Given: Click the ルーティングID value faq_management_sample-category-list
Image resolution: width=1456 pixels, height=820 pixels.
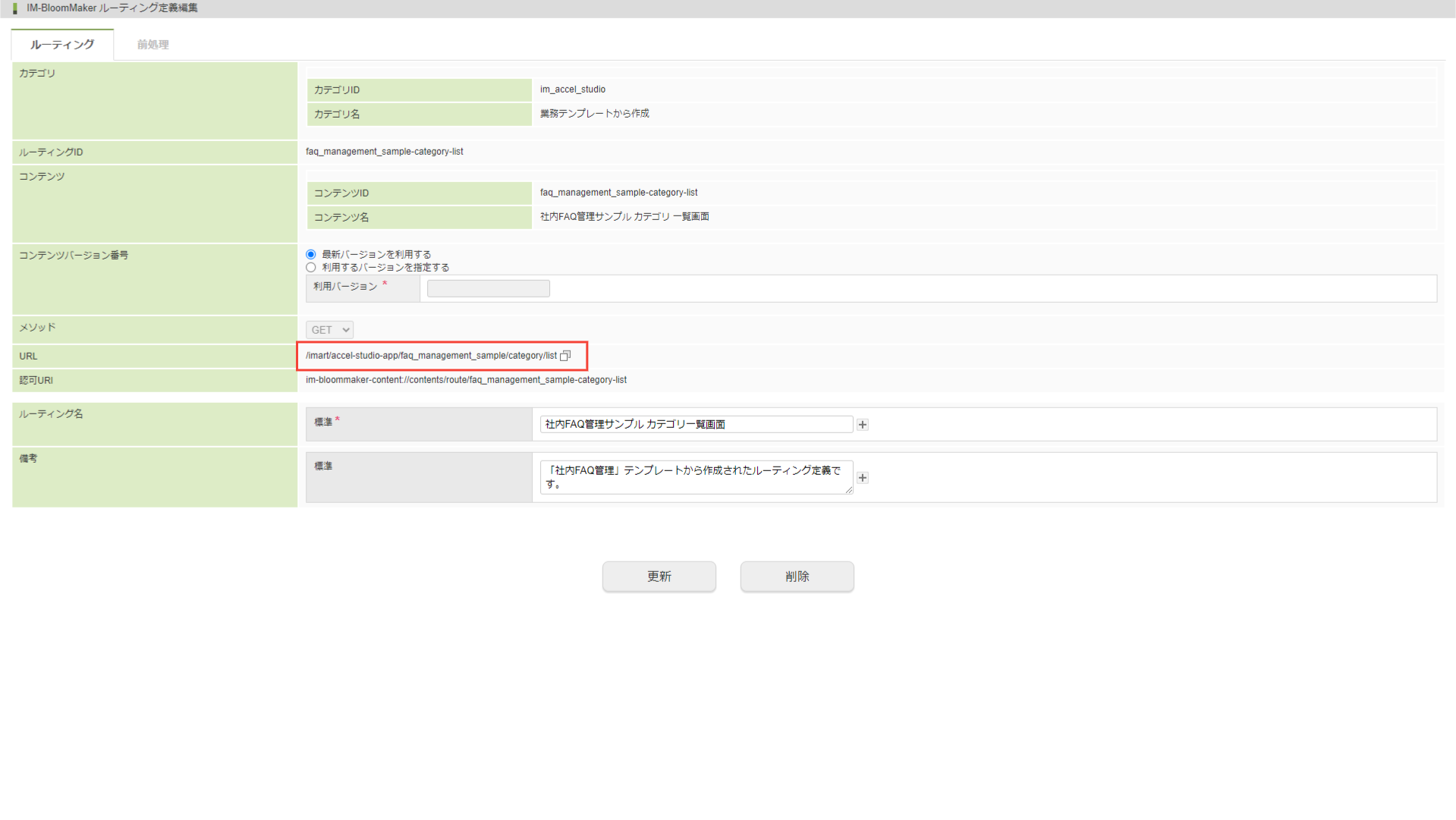Looking at the screenshot, I should (385, 152).
